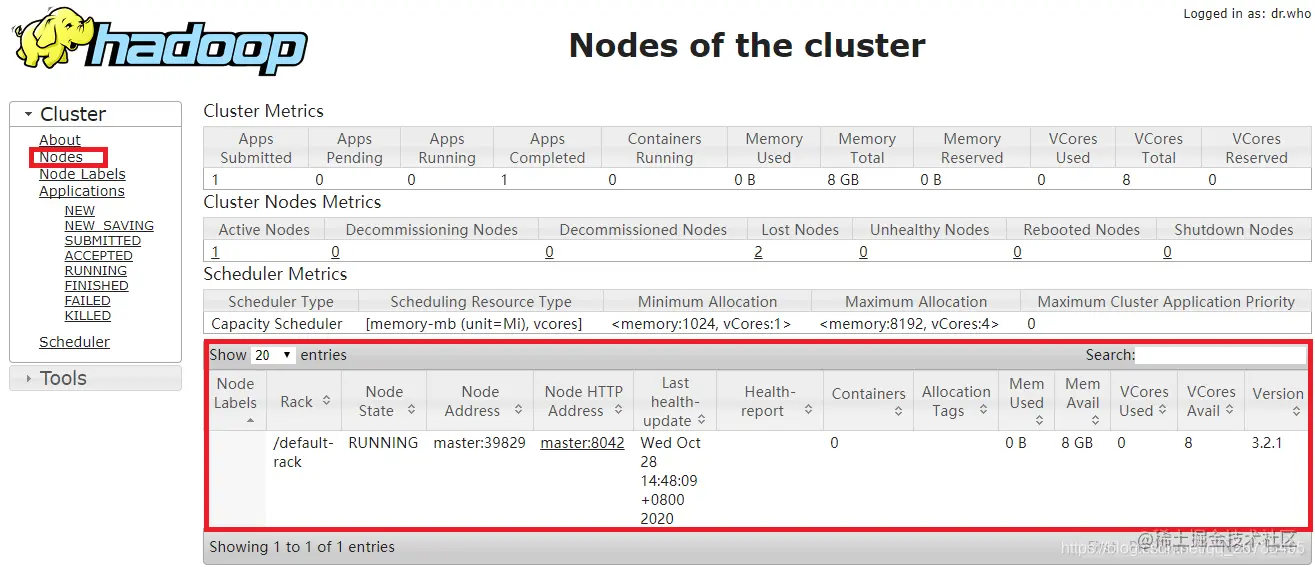The height and width of the screenshot is (567, 1315).
Task: Click the Shutdown Nodes count link
Action: (1167, 252)
